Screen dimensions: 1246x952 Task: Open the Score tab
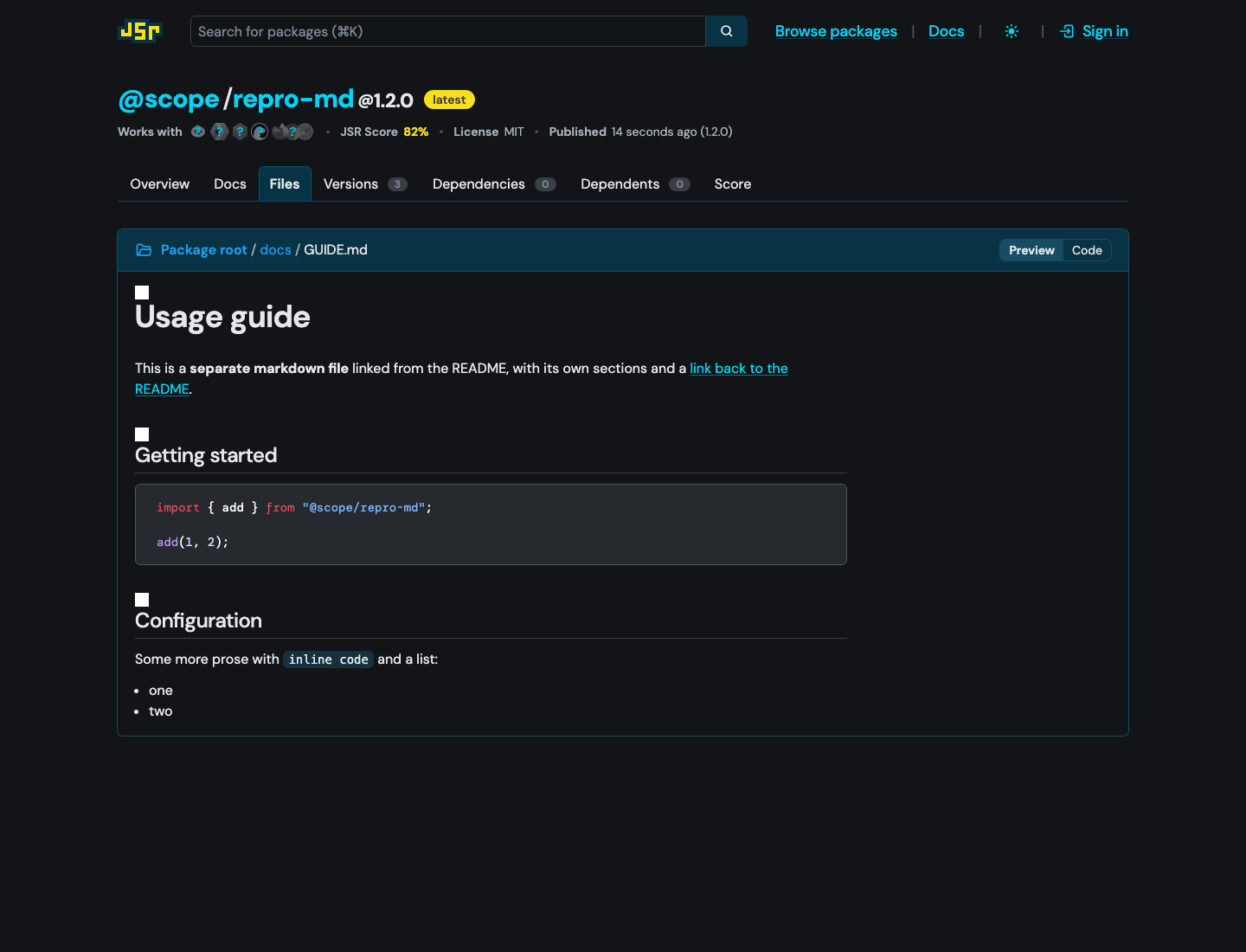[733, 183]
